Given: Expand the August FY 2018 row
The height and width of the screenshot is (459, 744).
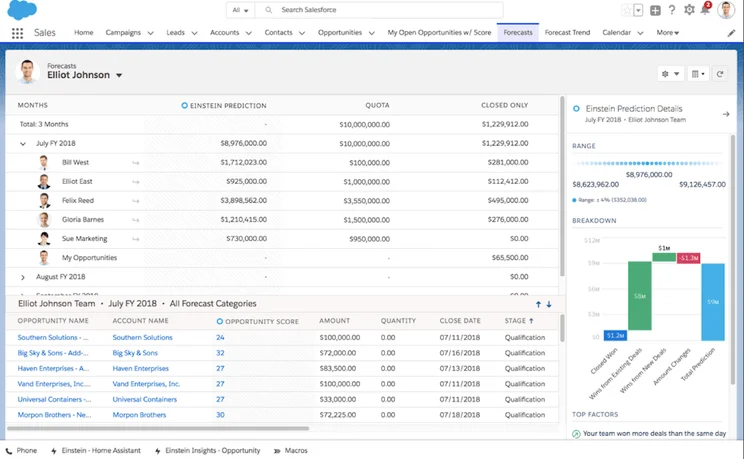Looking at the screenshot, I should (23, 277).
